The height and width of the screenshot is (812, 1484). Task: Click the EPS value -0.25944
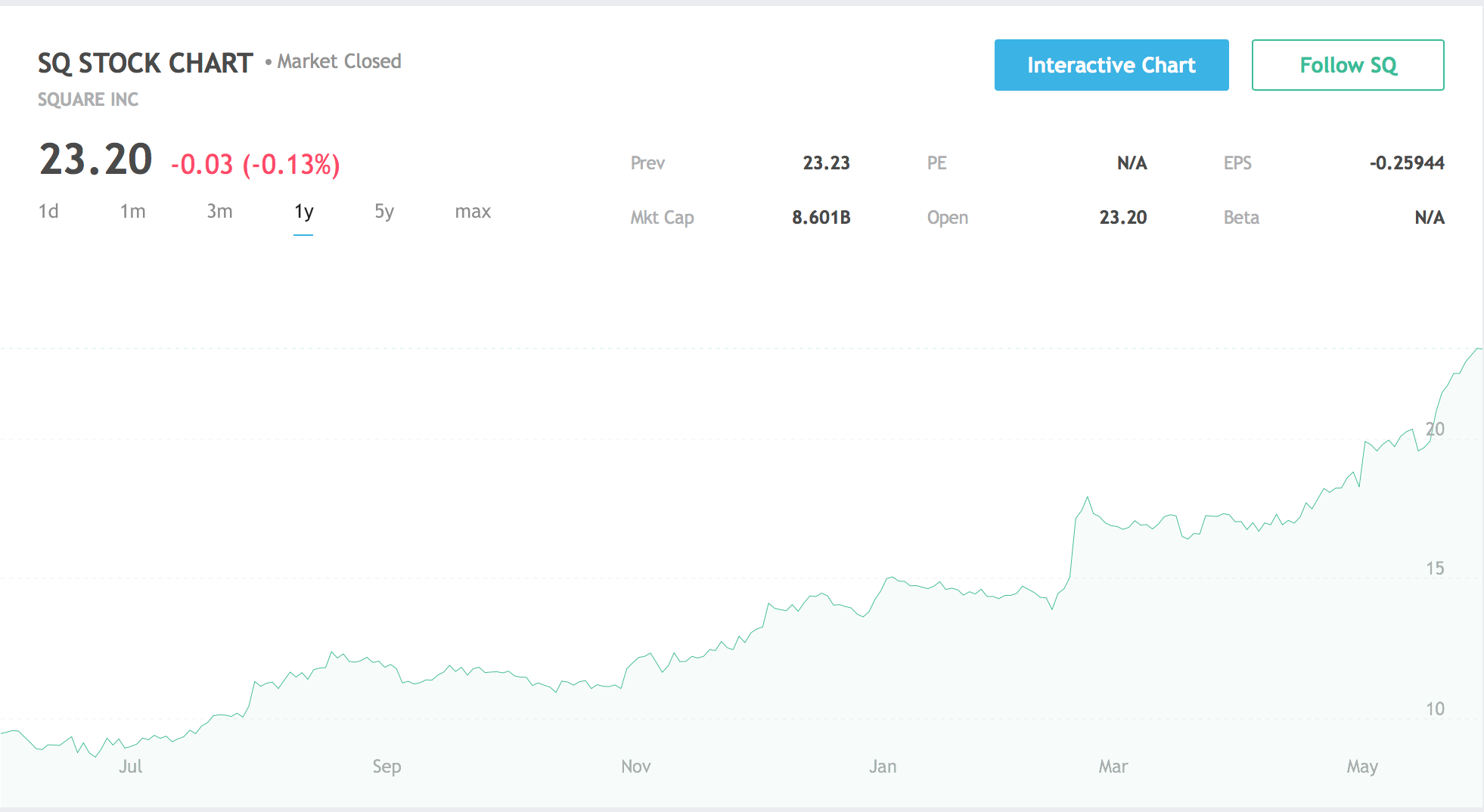point(1406,163)
